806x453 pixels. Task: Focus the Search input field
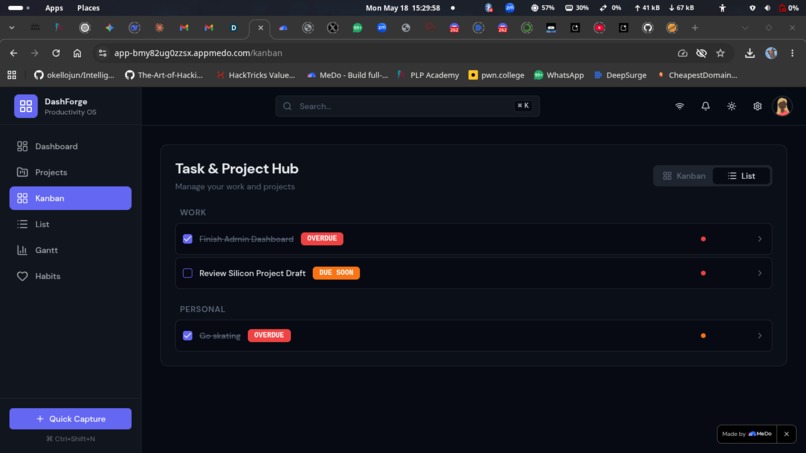click(x=407, y=106)
